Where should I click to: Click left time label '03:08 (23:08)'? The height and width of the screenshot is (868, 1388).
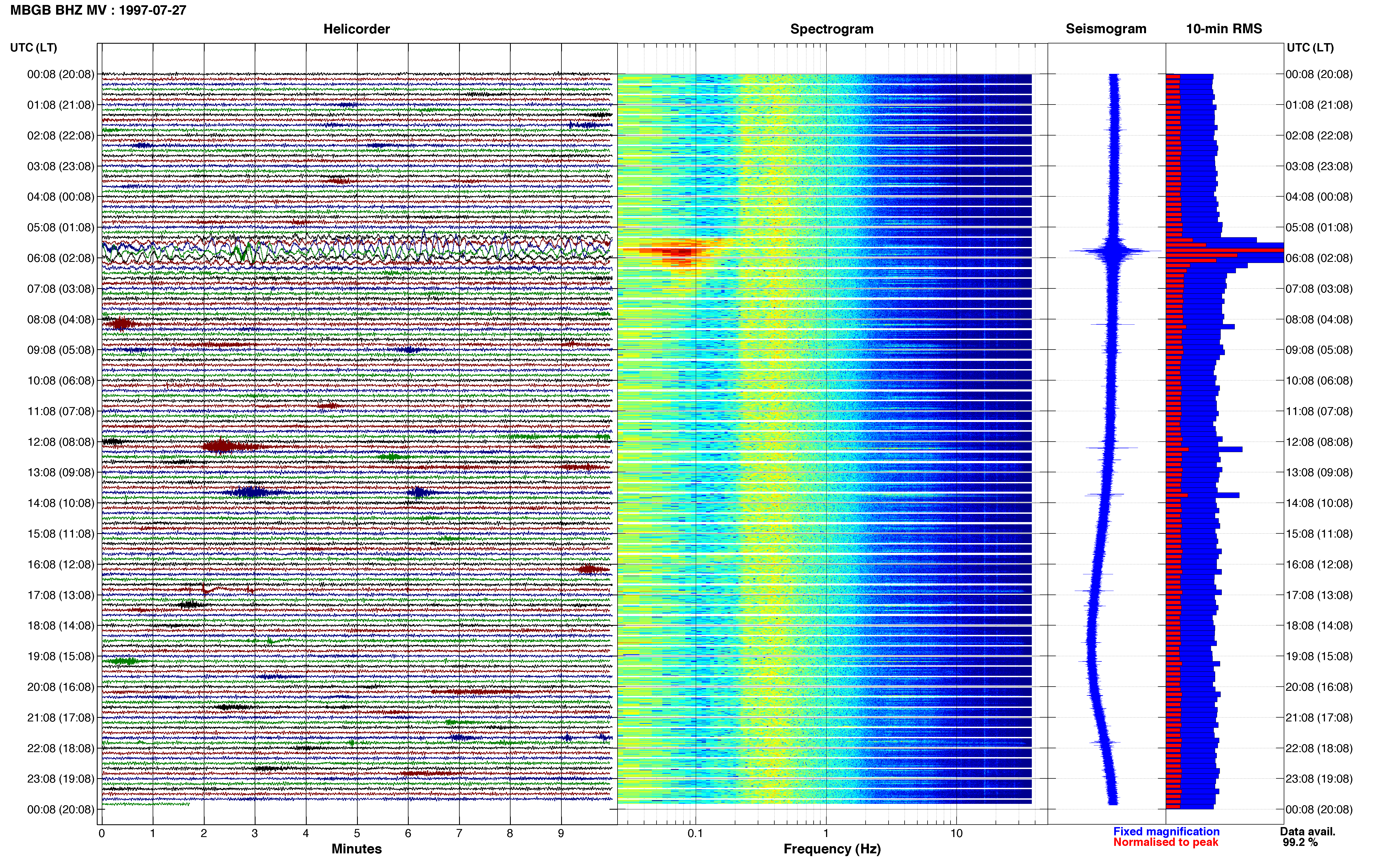(61, 166)
